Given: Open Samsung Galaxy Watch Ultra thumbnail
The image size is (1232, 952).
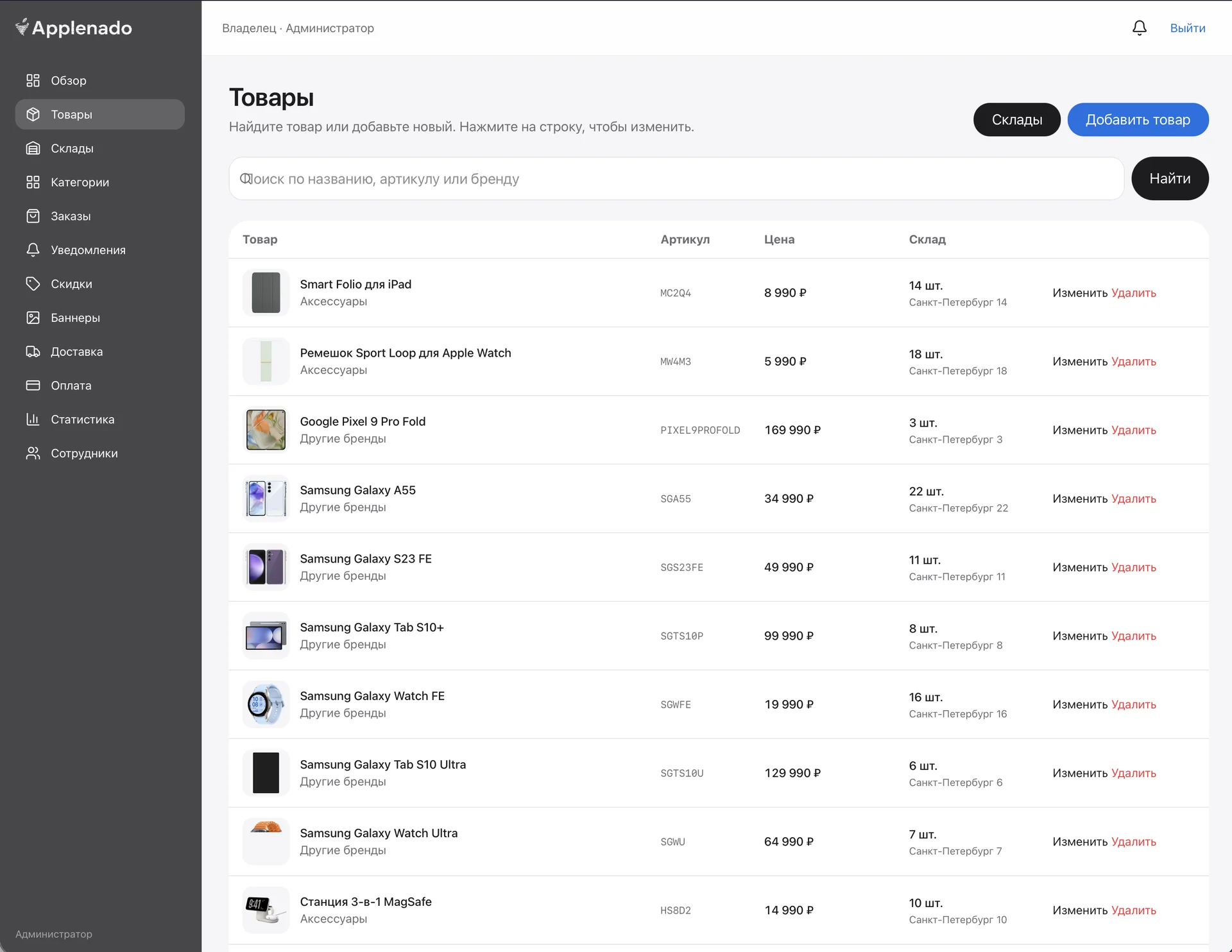Looking at the screenshot, I should click(x=266, y=842).
